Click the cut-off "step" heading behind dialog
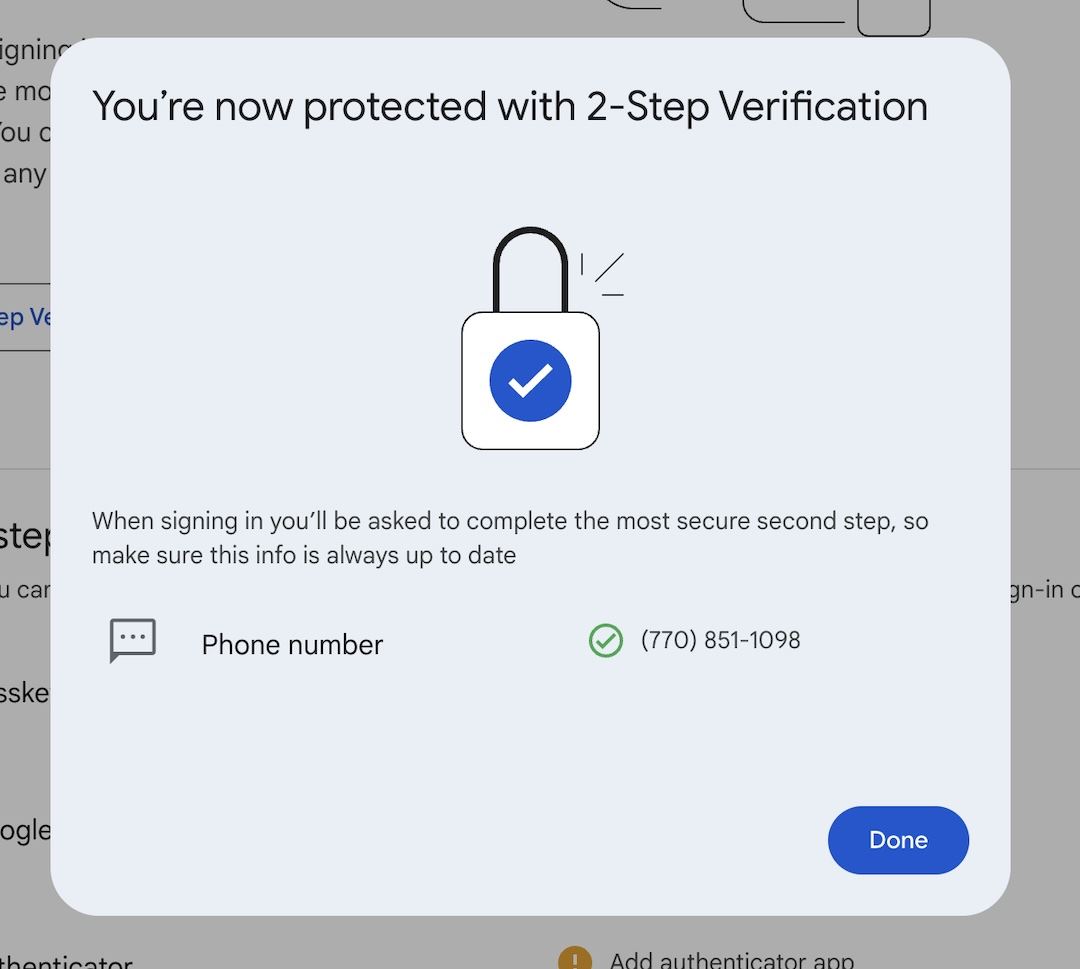This screenshot has height=969, width=1080. tap(24, 536)
